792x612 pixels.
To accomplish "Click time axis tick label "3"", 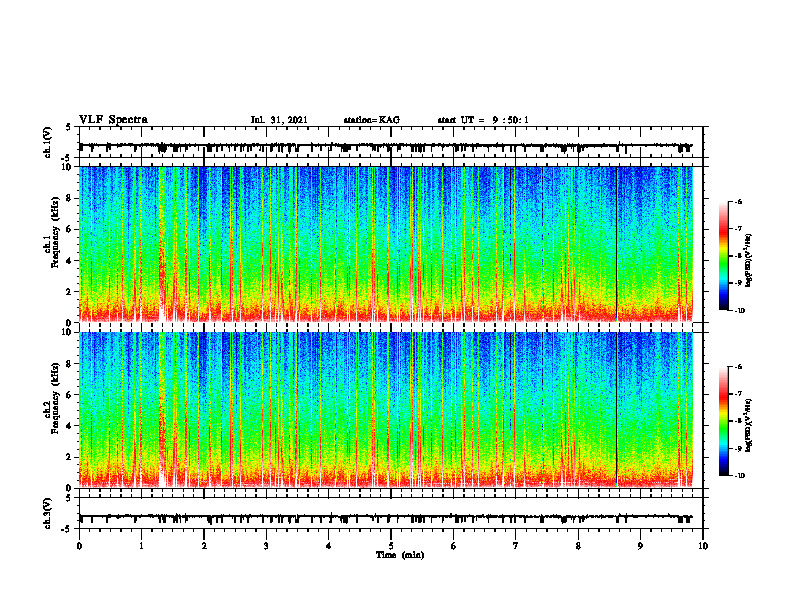I will (266, 546).
